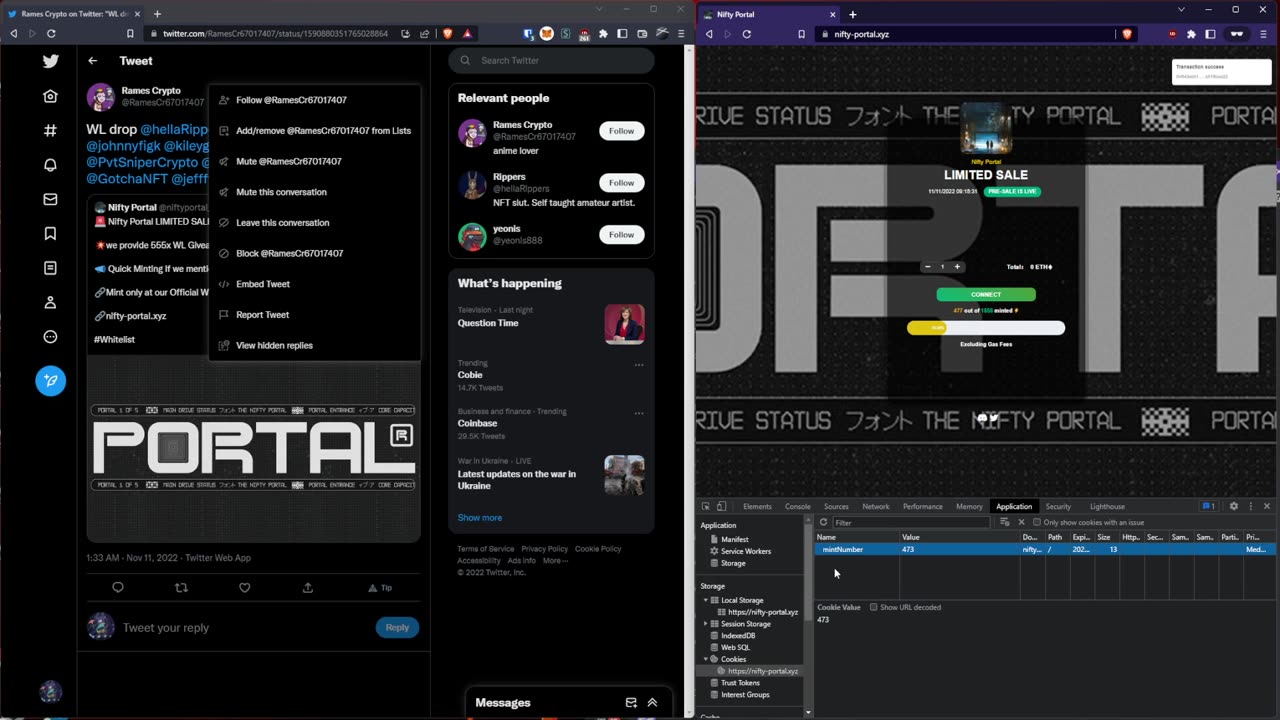
Task: Reload the Twitter browser page
Action: pos(51,33)
